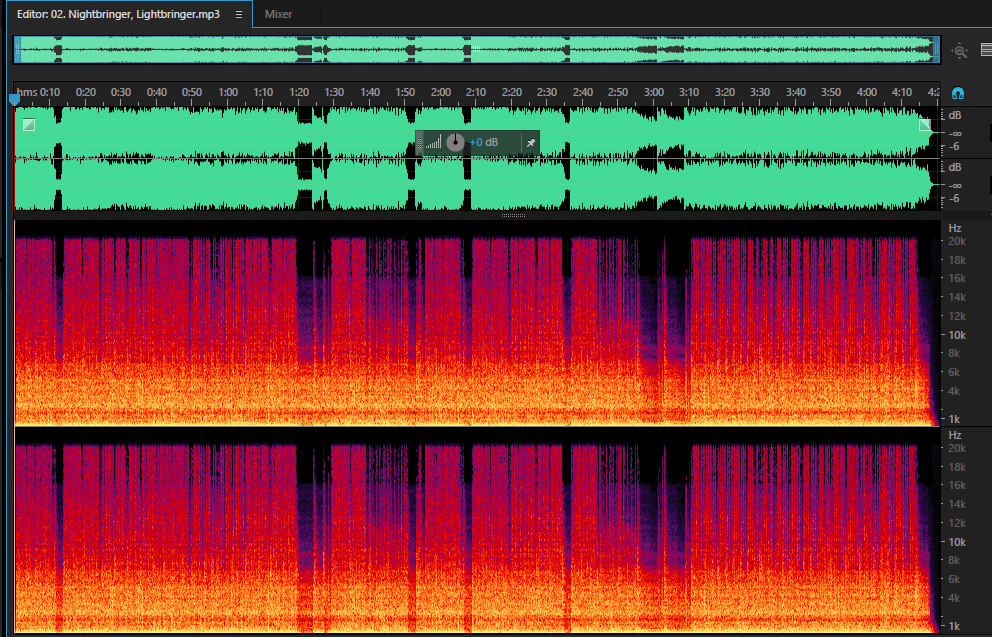The width and height of the screenshot is (992, 637).
Task: Click the +0 dB gain value
Action: (x=484, y=142)
